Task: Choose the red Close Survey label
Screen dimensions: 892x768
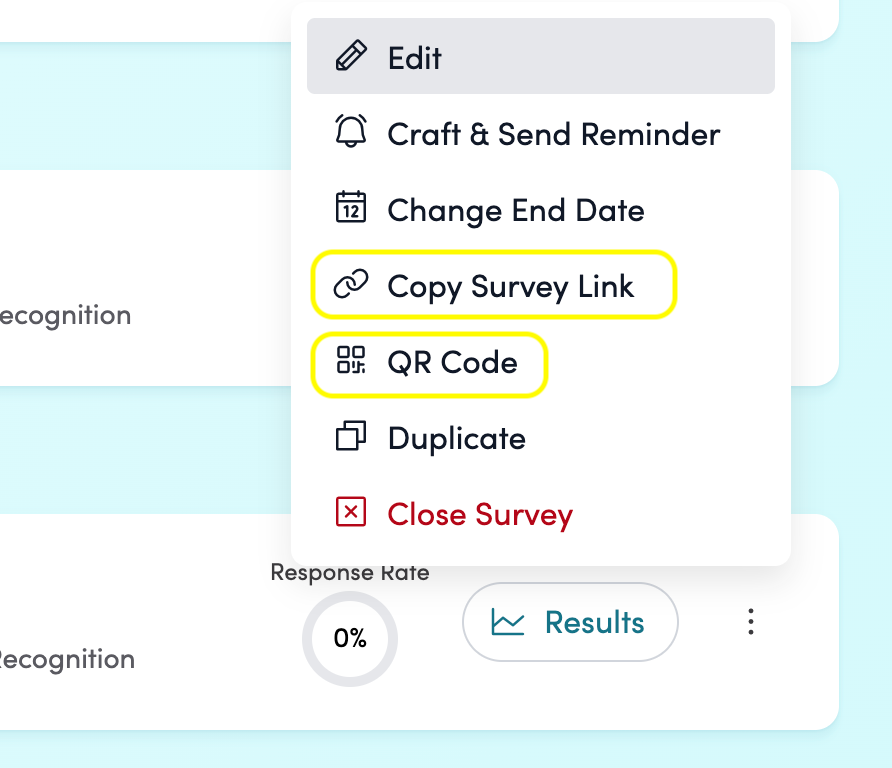Action: coord(480,514)
